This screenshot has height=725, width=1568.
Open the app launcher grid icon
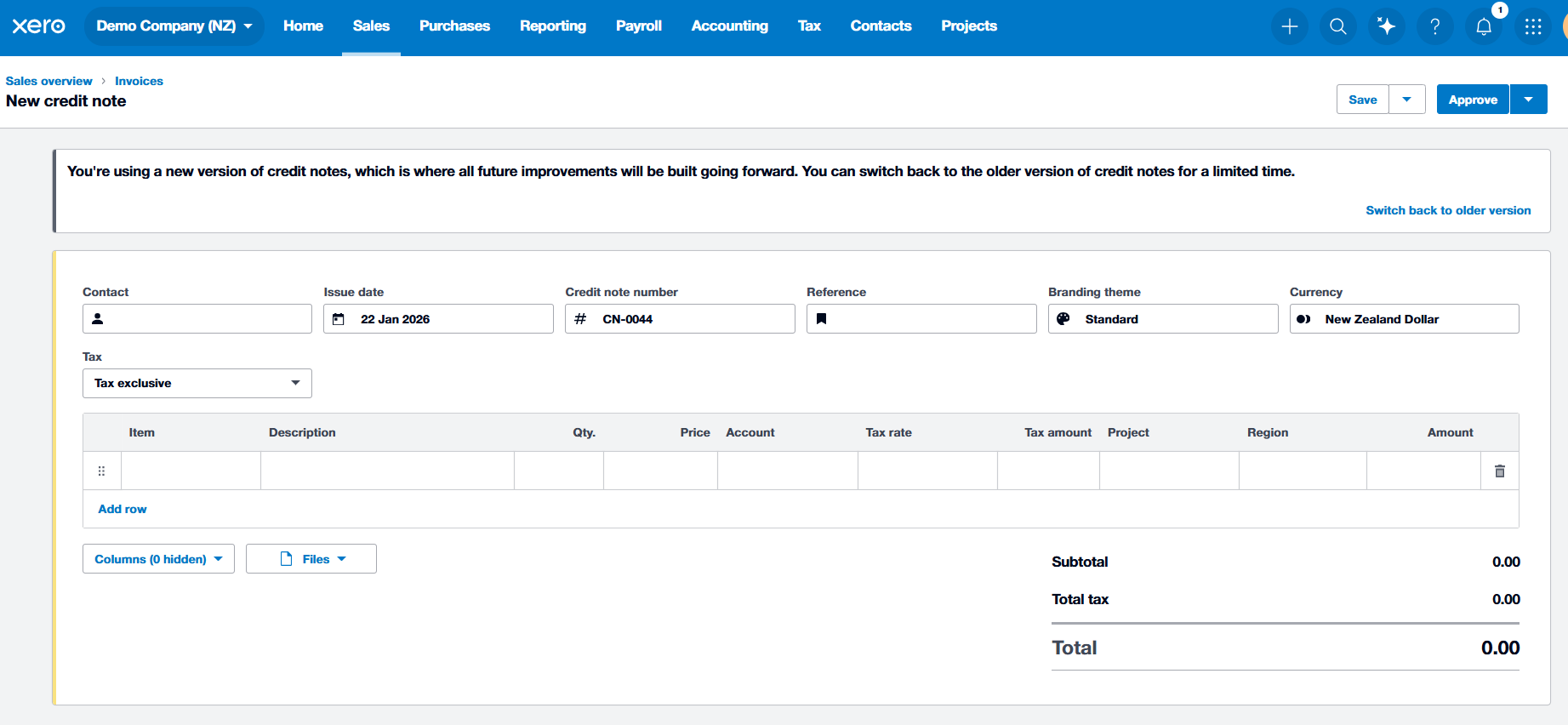(1532, 26)
